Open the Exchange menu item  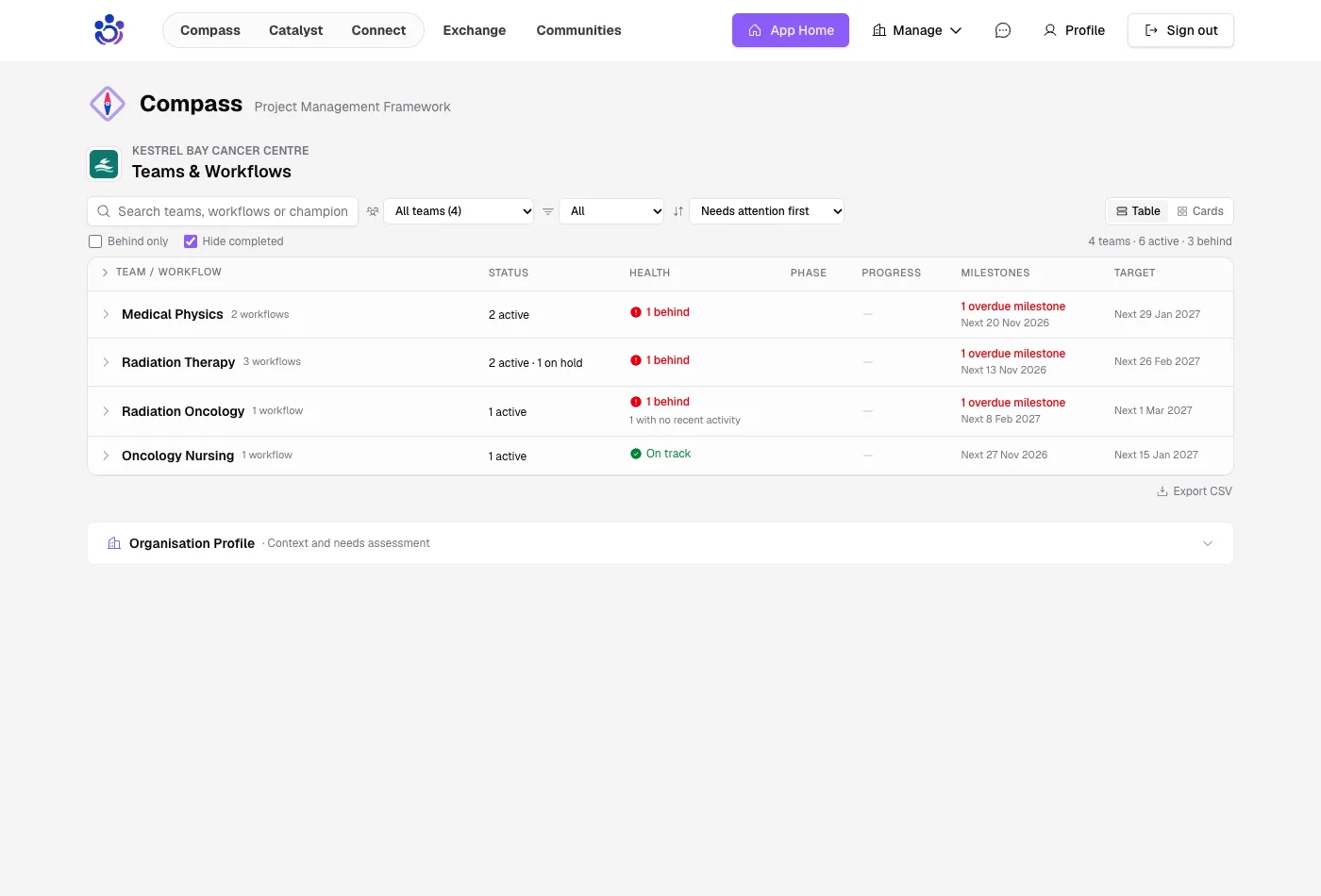[x=475, y=30]
